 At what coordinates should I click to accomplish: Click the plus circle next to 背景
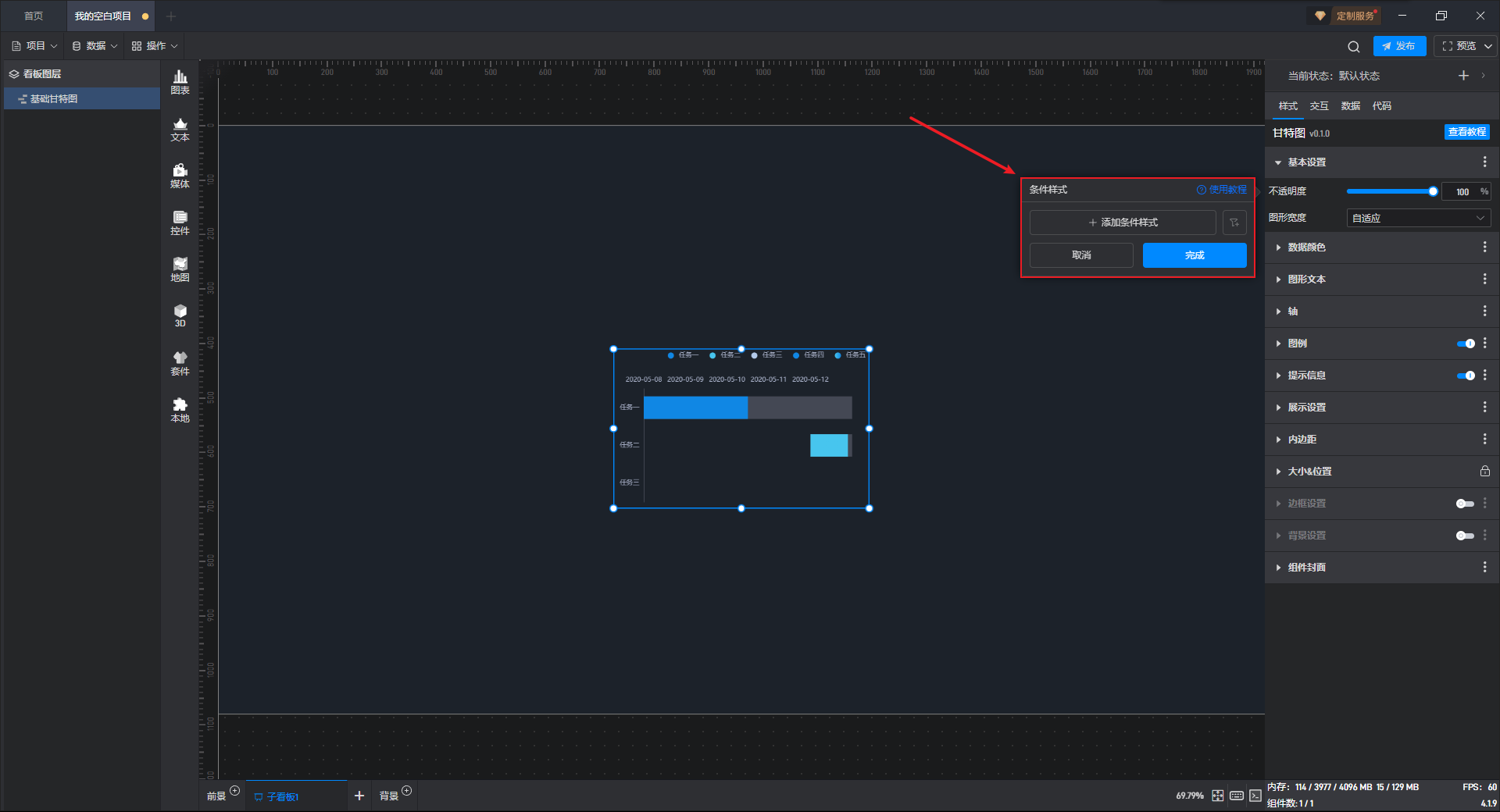[x=406, y=791]
